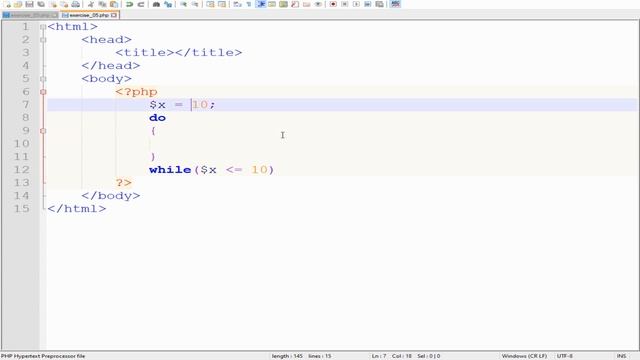The image size is (640, 360).
Task: Zoom in using the toolbar magnifier
Action: pyautogui.click(x=184, y=4)
